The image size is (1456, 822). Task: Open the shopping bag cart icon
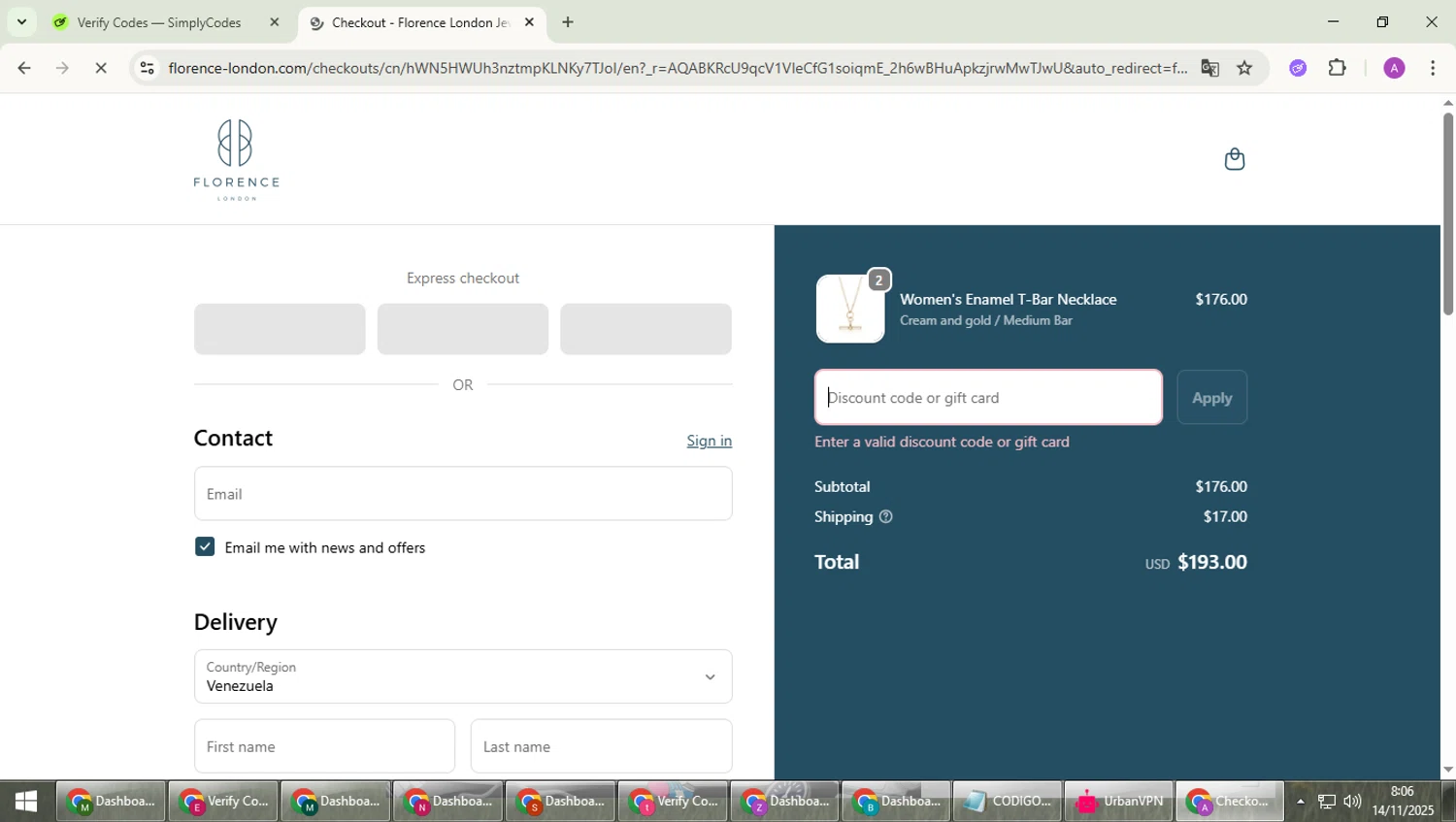coord(1234,159)
